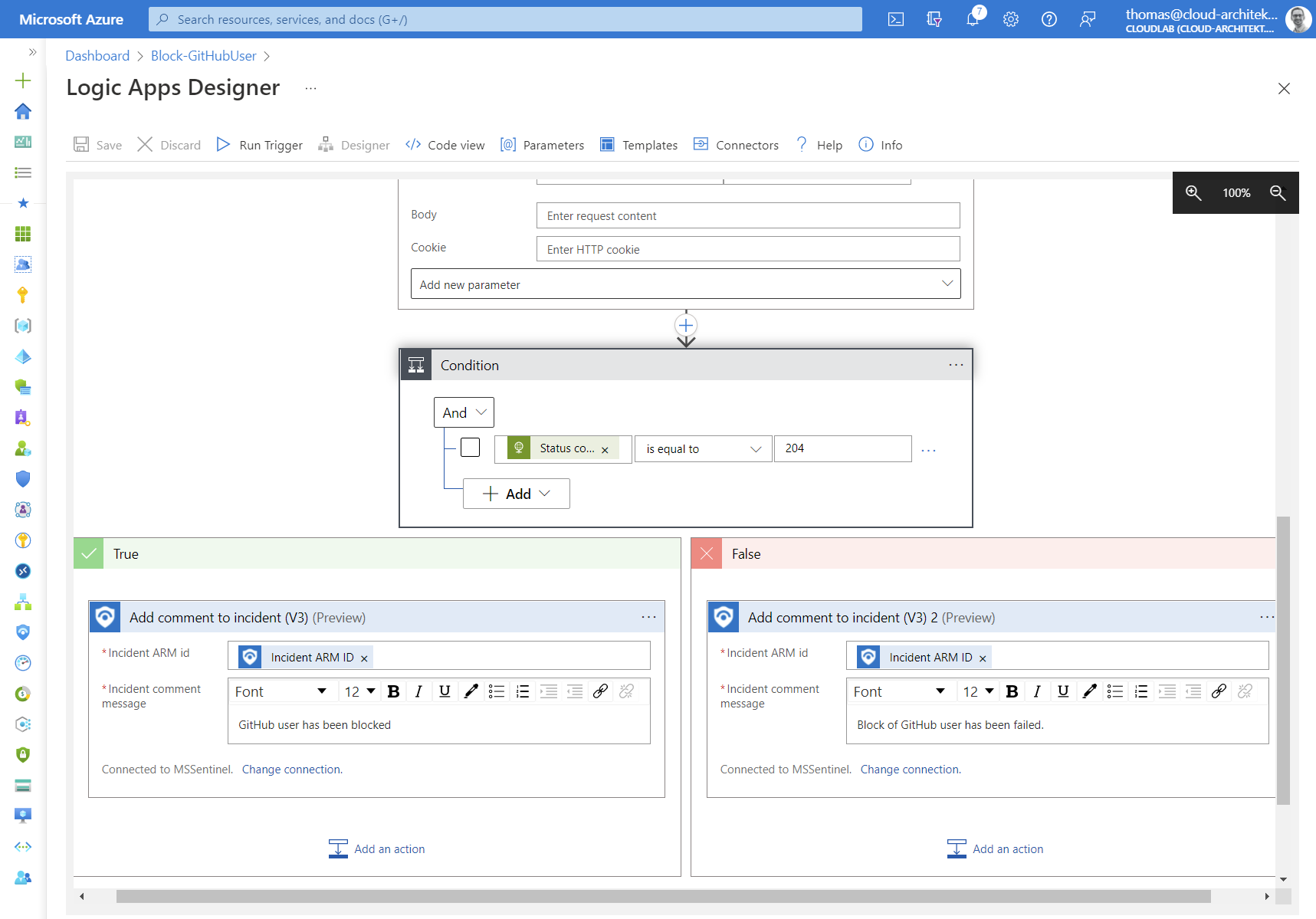Image resolution: width=1316 pixels, height=919 pixels.
Task: Open font size 12 dropdown in False branch
Action: pyautogui.click(x=978, y=691)
